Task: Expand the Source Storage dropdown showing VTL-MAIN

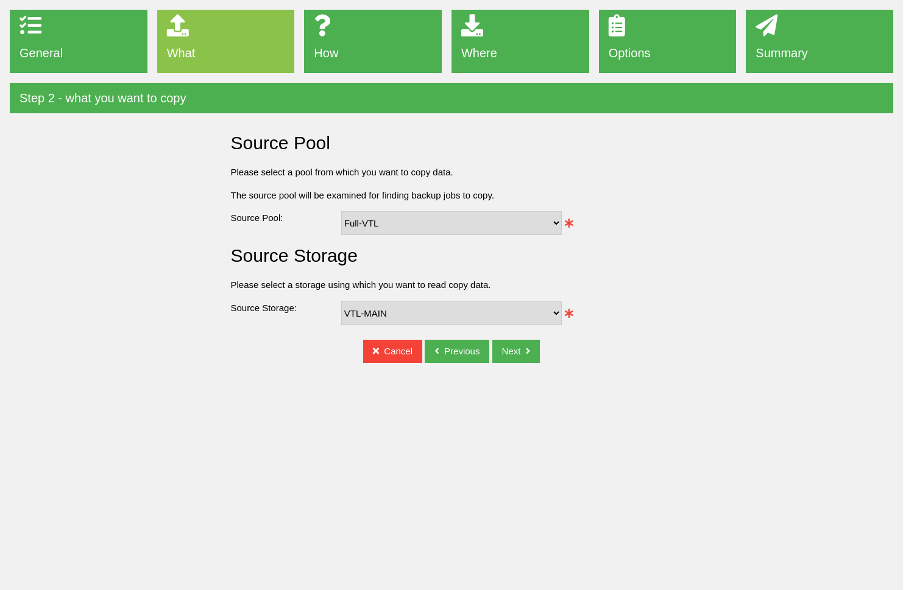Action: pos(451,313)
